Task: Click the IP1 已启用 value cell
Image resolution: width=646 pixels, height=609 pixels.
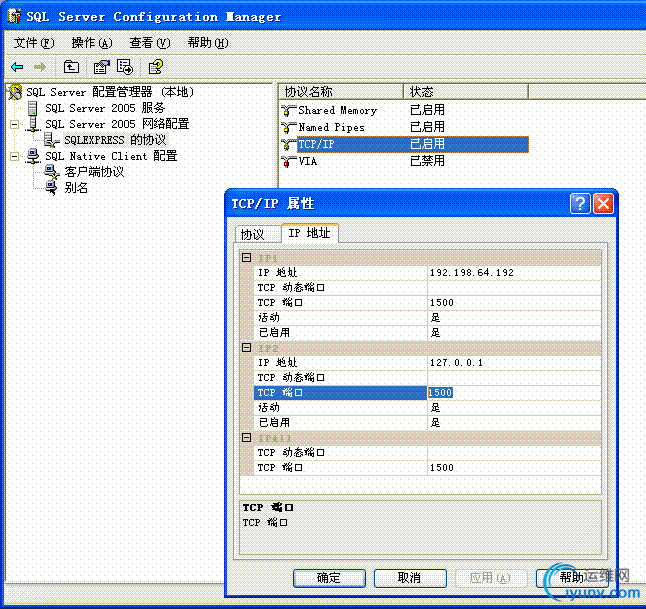Action: tap(514, 333)
